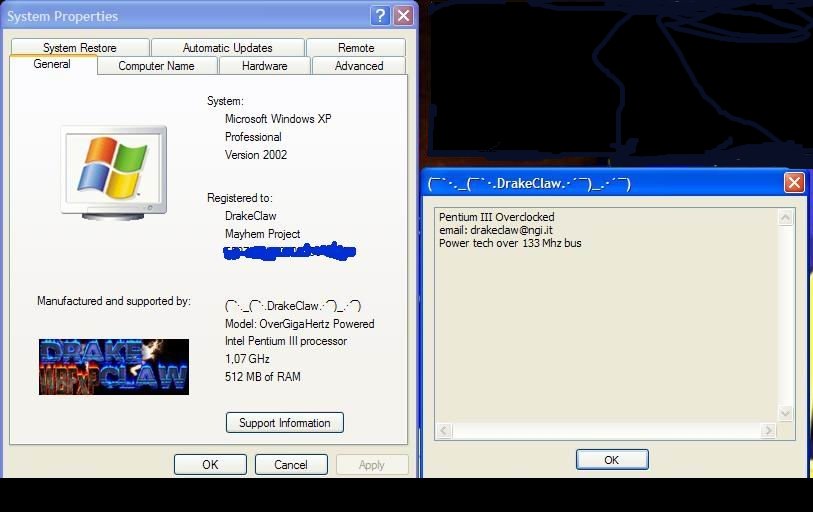
Task: Click the 'Registered to:' label
Action: coord(240,198)
